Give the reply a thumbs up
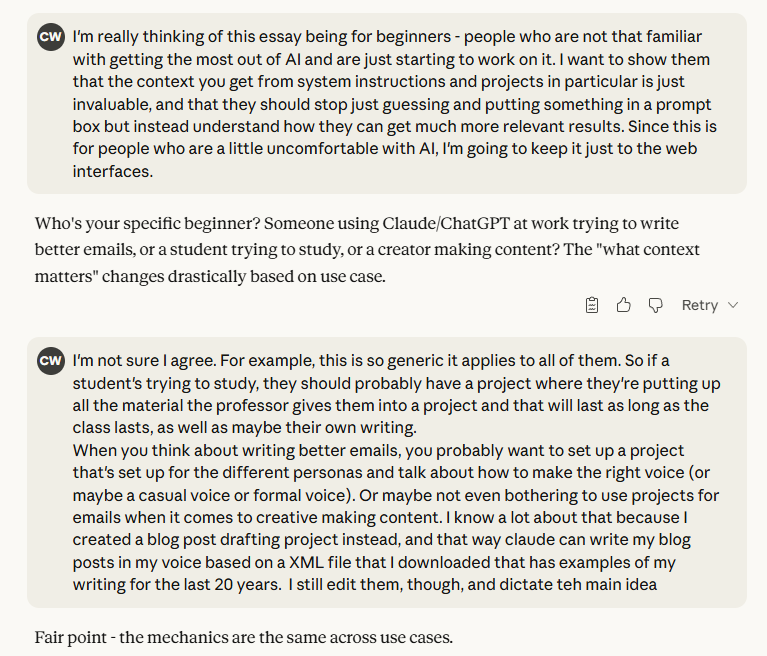The width and height of the screenshot is (767, 656). [x=624, y=305]
